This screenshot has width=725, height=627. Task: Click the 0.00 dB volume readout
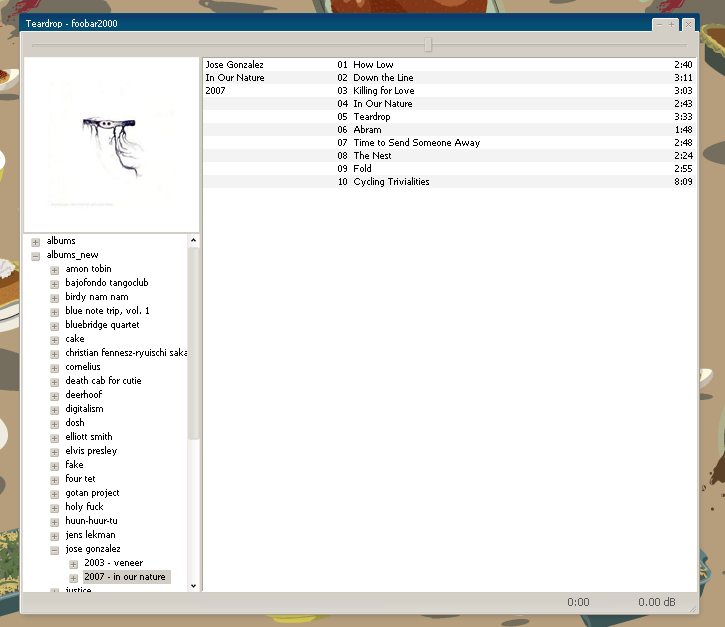657,602
